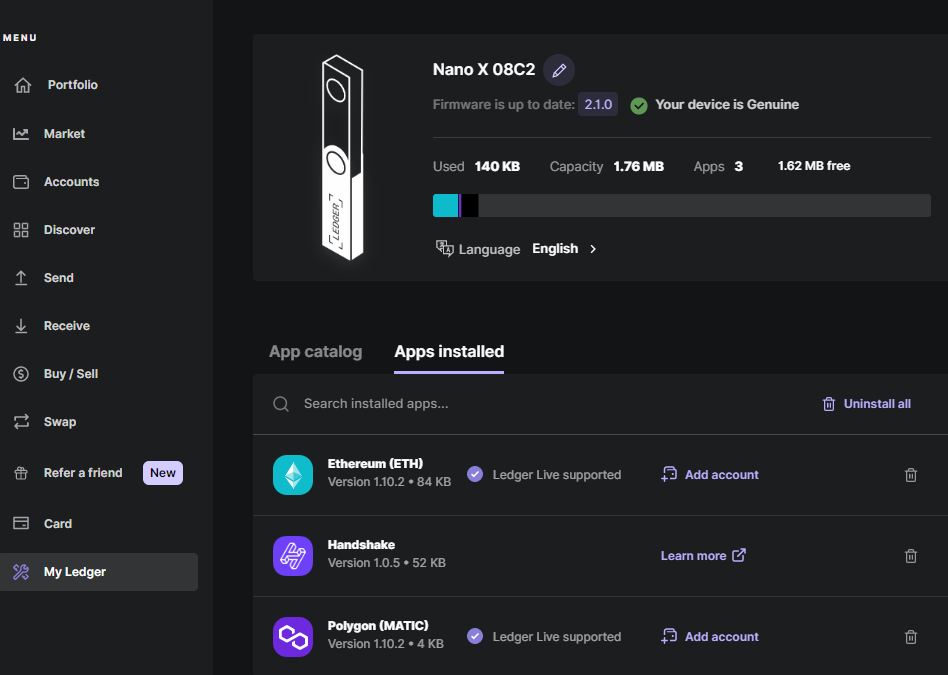Go to Accounts in the sidebar
This screenshot has height=675, width=948.
(71, 182)
